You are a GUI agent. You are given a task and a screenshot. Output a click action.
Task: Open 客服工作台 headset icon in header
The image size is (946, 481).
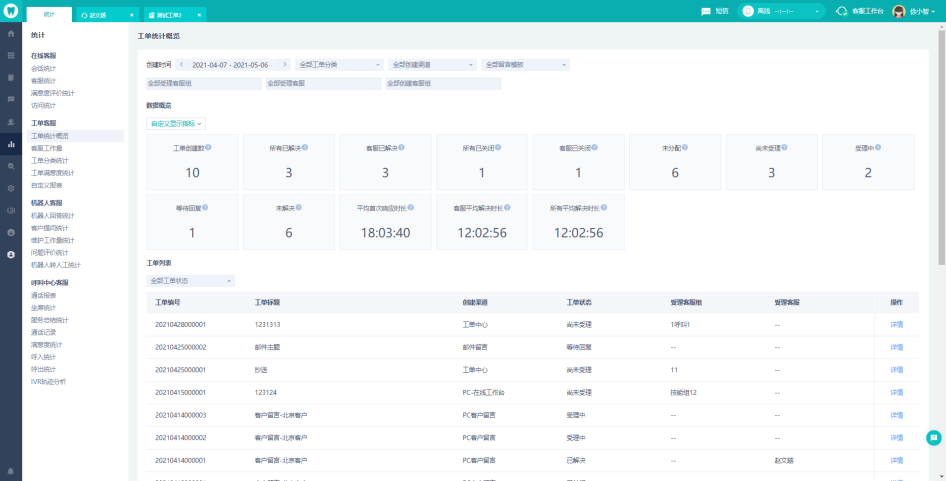pos(842,11)
